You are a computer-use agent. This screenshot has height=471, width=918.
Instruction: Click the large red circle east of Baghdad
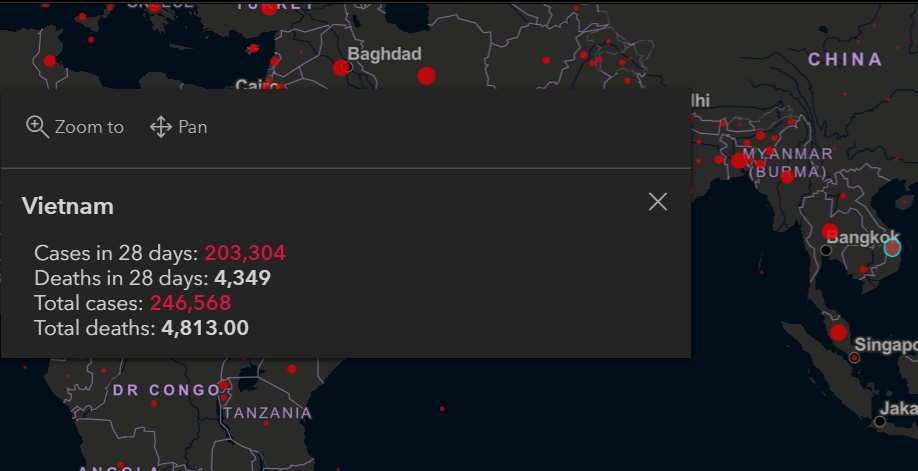426,76
